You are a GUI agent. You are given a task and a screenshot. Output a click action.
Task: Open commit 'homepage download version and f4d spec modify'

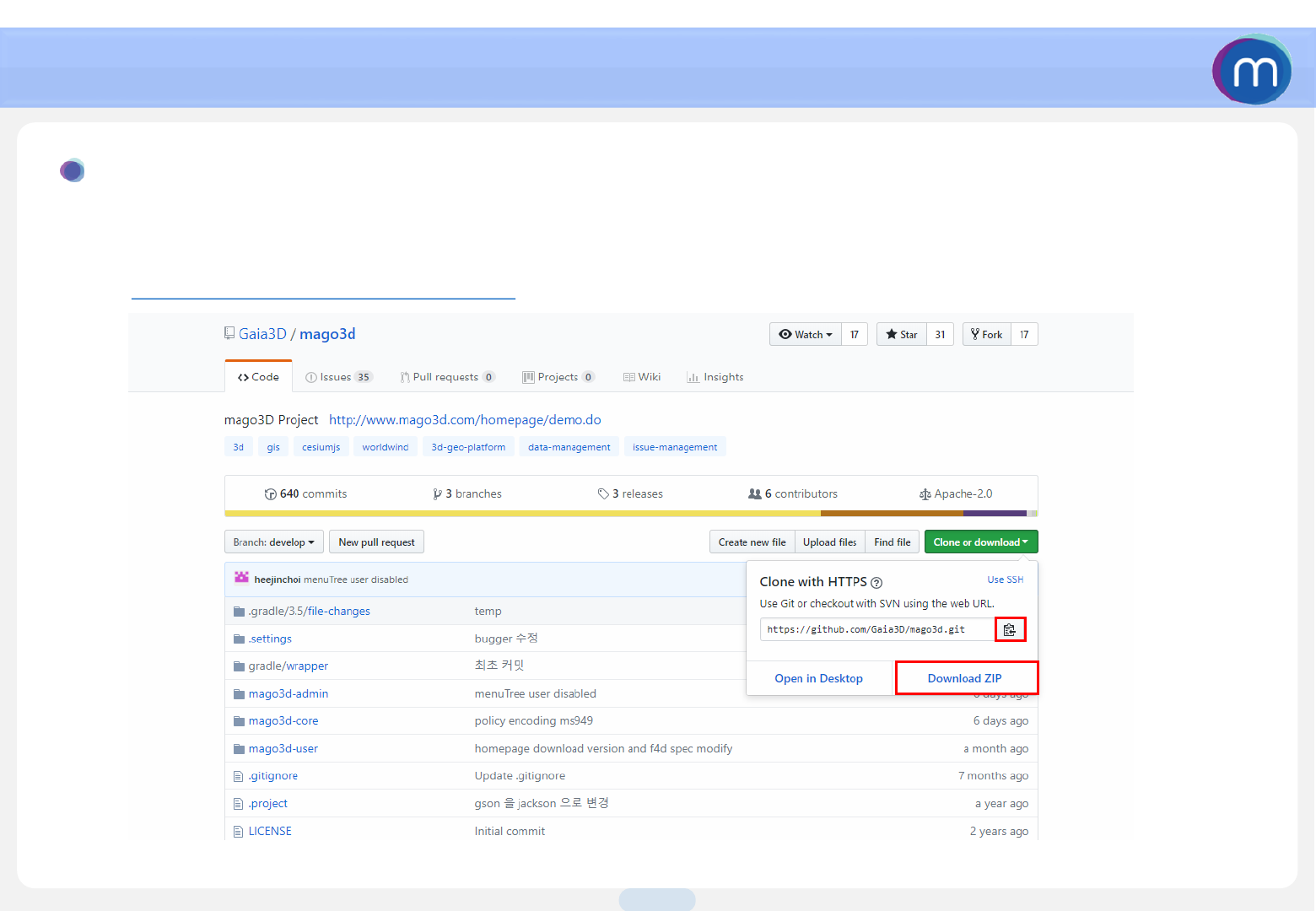click(x=603, y=749)
